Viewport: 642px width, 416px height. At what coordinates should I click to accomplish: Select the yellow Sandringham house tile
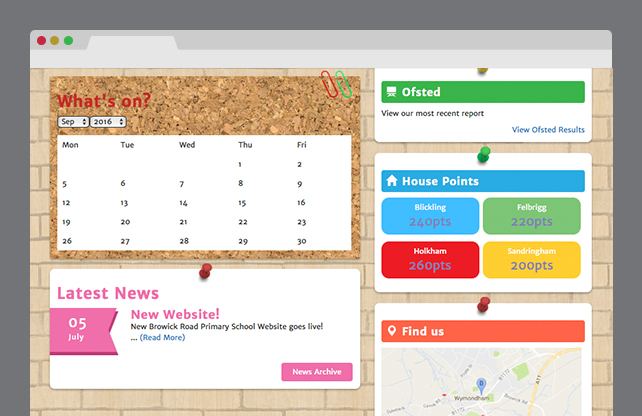click(531, 259)
